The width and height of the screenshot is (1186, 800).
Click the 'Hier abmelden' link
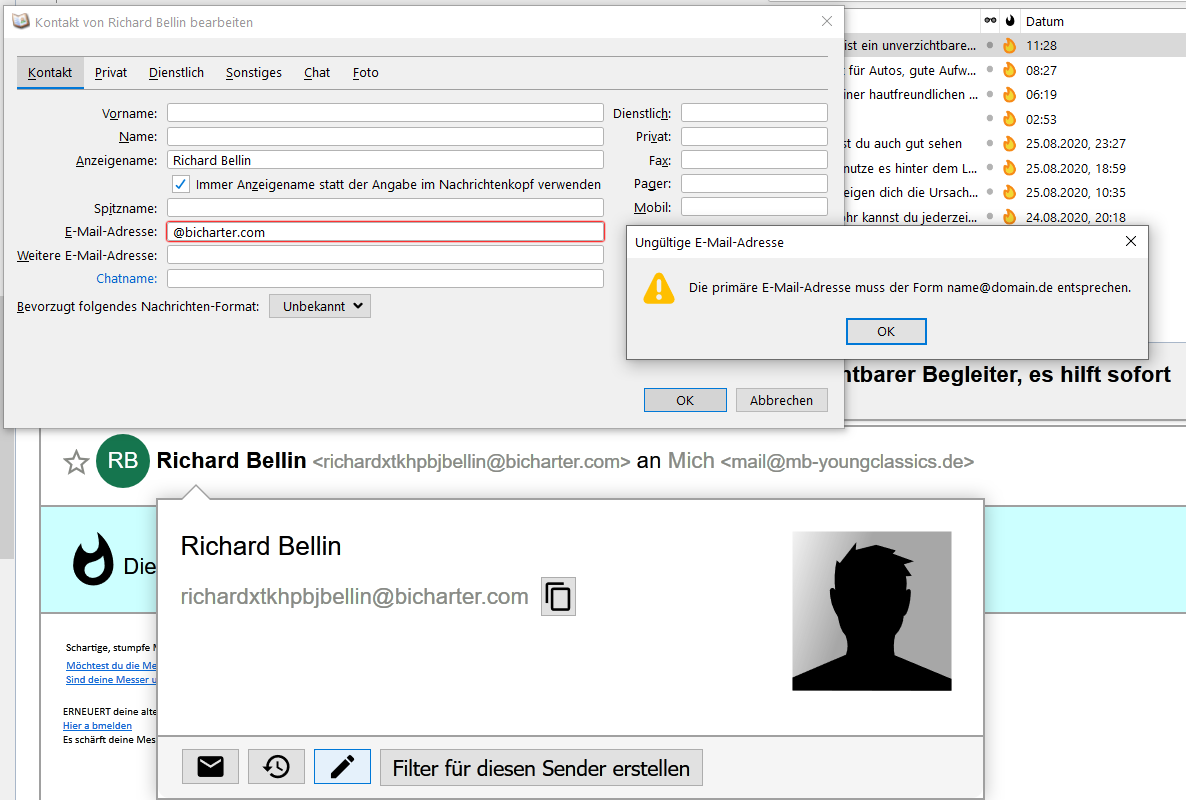pos(97,725)
